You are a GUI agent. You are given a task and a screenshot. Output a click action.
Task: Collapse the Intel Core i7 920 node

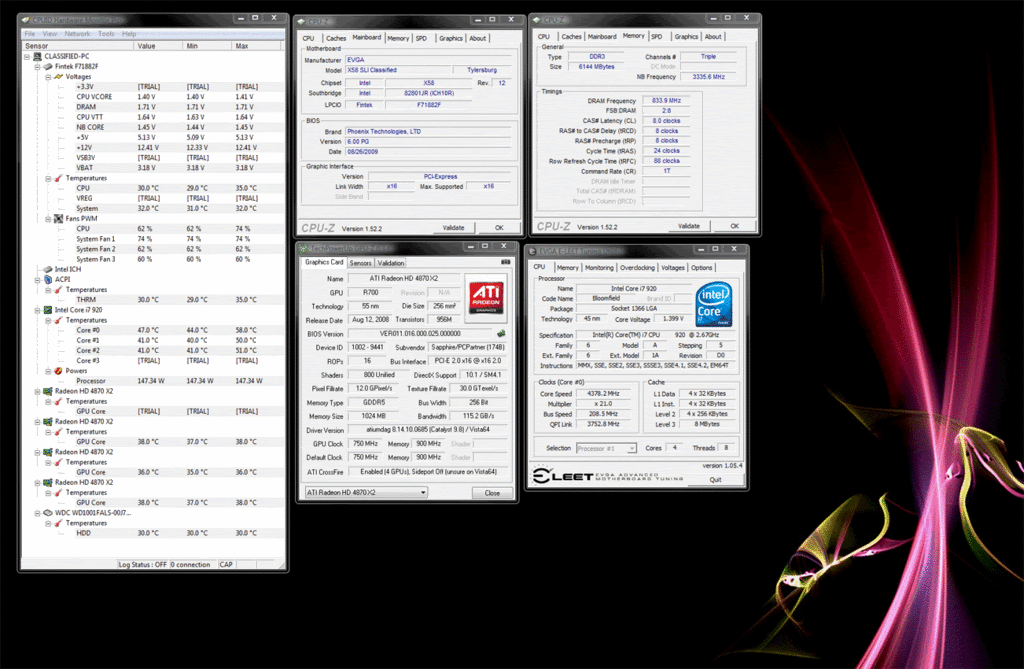(37, 310)
